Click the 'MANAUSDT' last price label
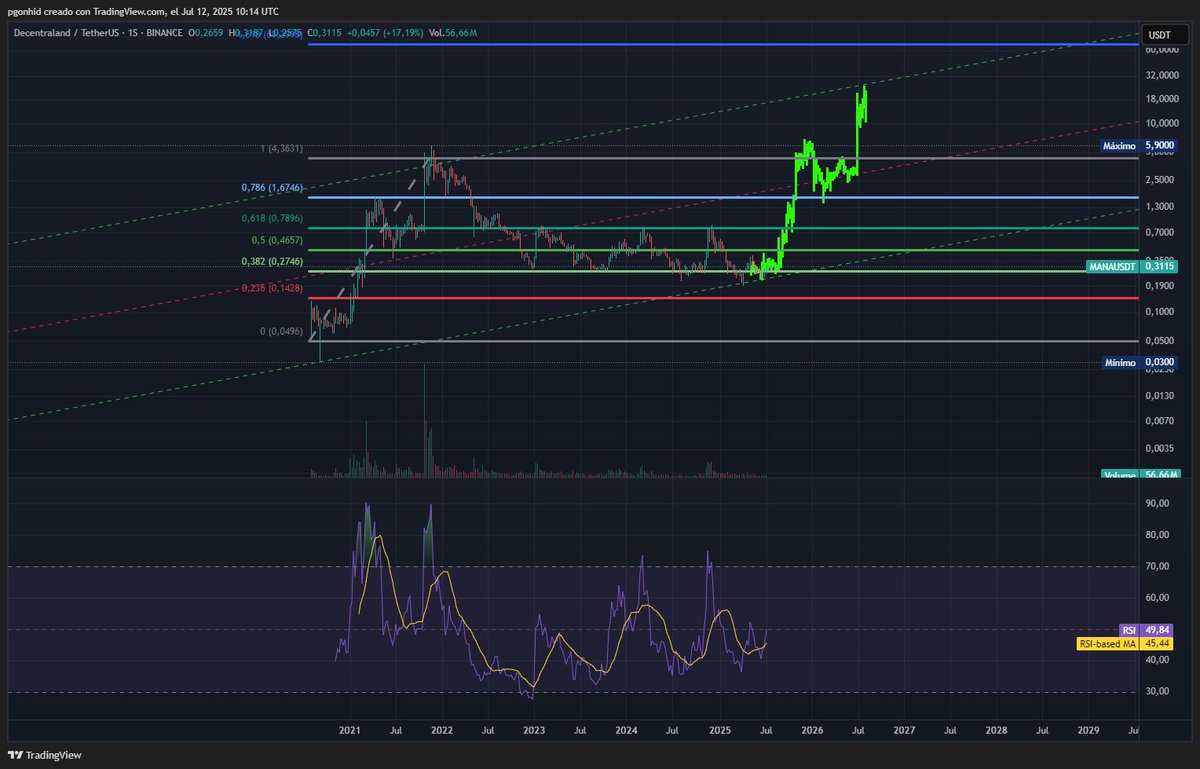 click(x=1112, y=267)
